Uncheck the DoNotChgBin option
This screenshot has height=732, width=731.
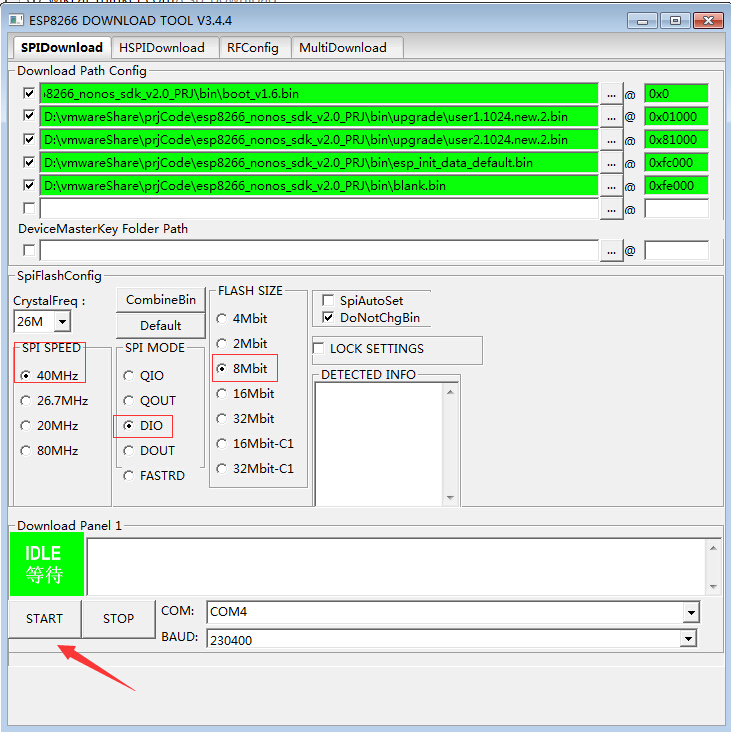coord(328,317)
